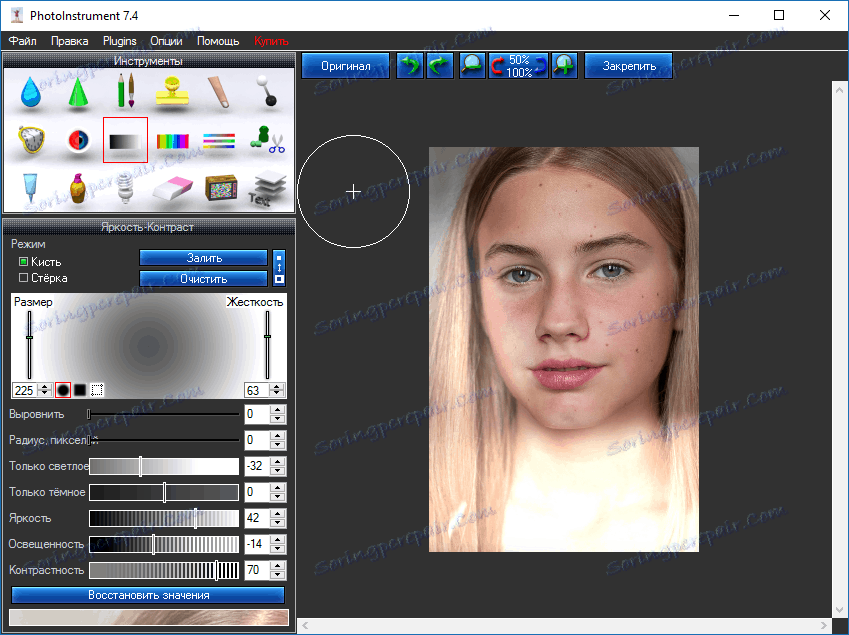Click the green undo arrow
Screen dimensions: 849x635
point(409,66)
